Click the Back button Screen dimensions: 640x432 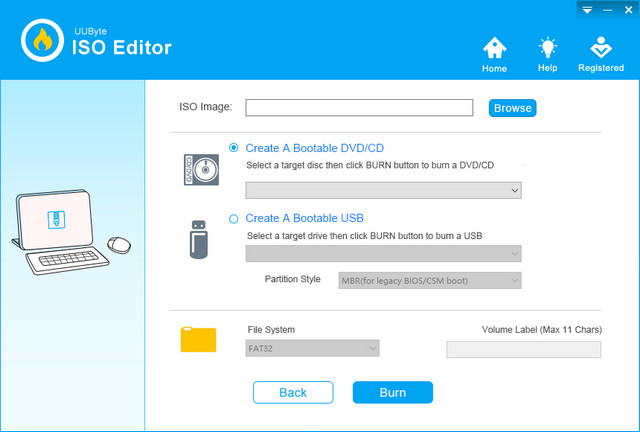[x=292, y=392]
